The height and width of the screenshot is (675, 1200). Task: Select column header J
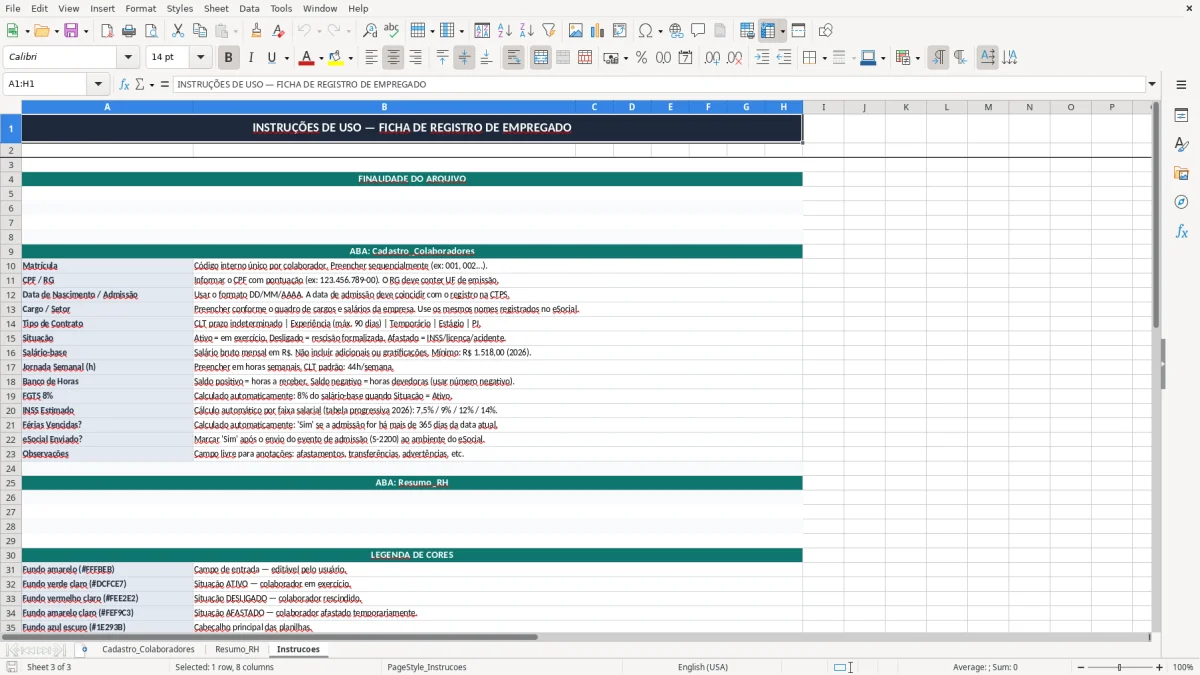[x=864, y=107]
